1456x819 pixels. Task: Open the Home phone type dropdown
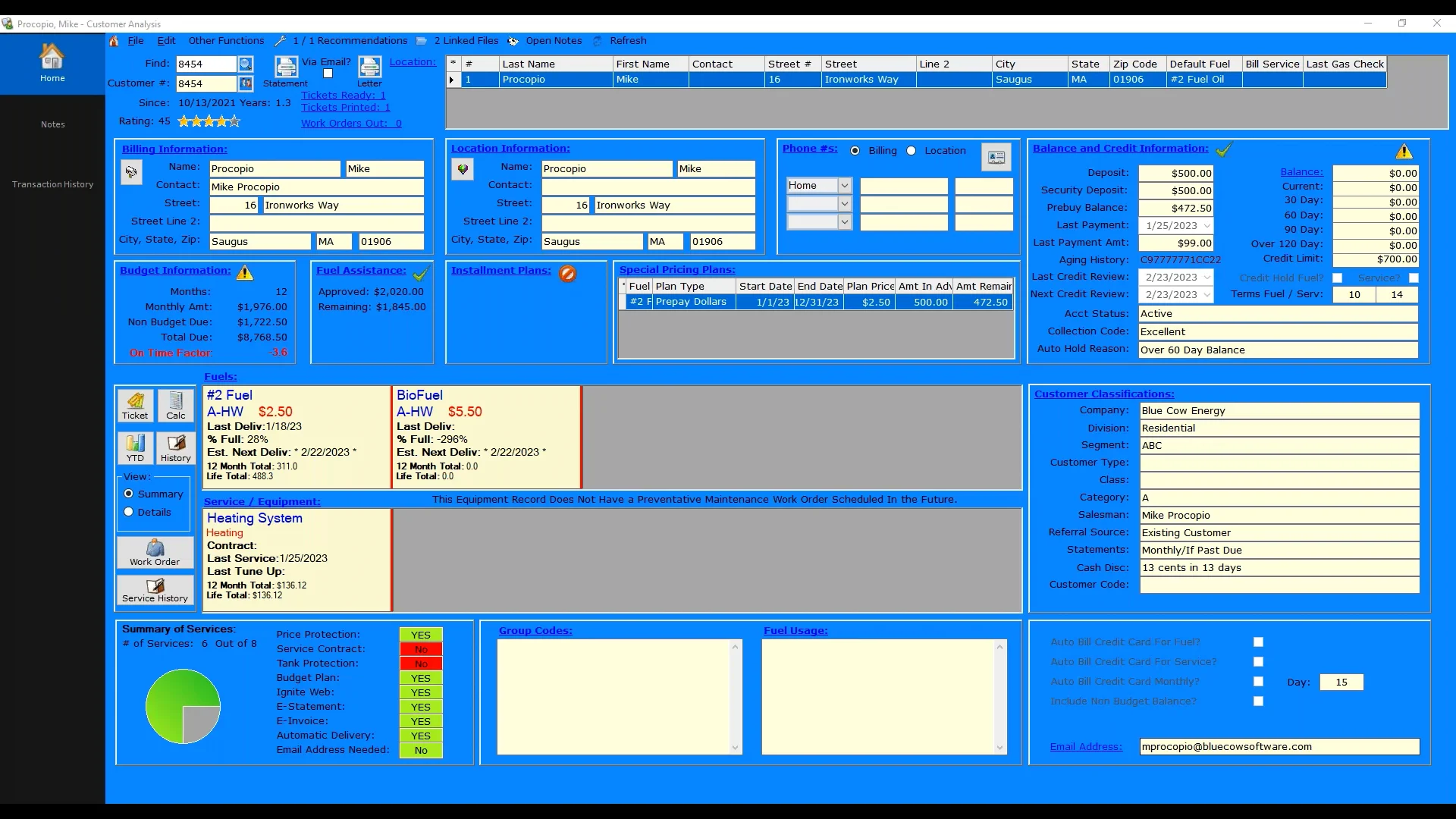pos(843,185)
